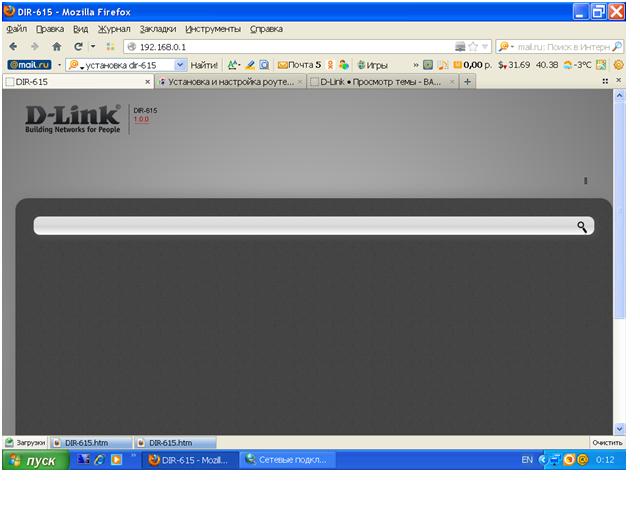
Task: Open the пуск Start button
Action: point(36,461)
